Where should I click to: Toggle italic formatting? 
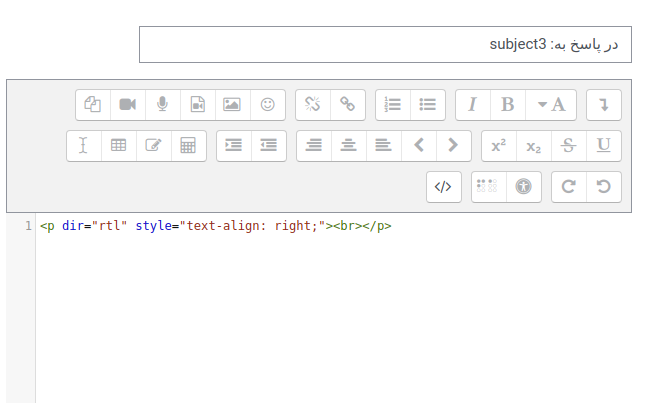coord(472,105)
